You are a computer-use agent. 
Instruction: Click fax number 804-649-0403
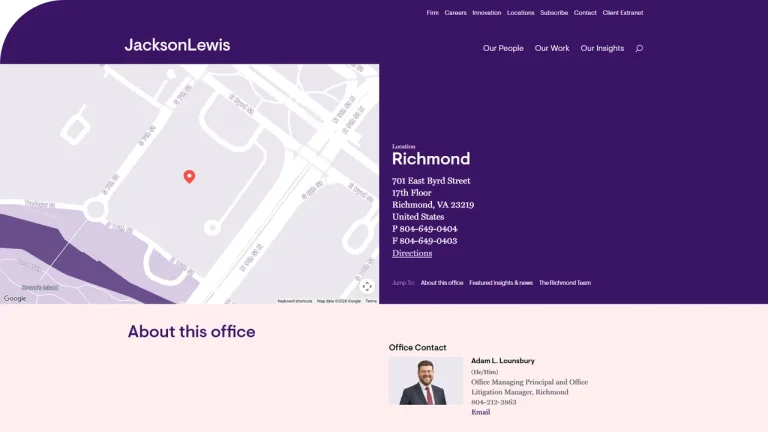click(x=428, y=241)
